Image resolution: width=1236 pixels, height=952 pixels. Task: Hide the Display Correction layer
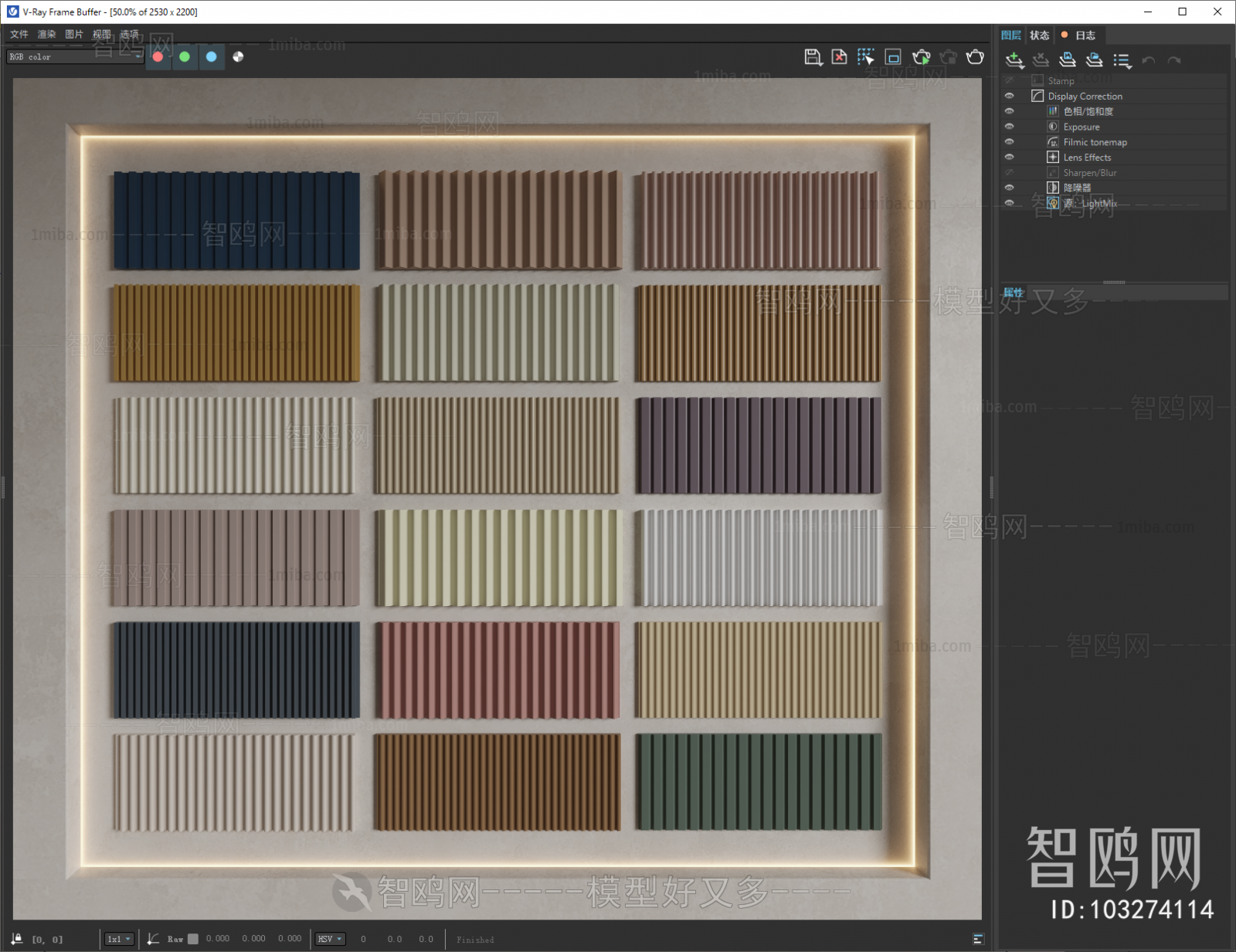(x=1009, y=96)
